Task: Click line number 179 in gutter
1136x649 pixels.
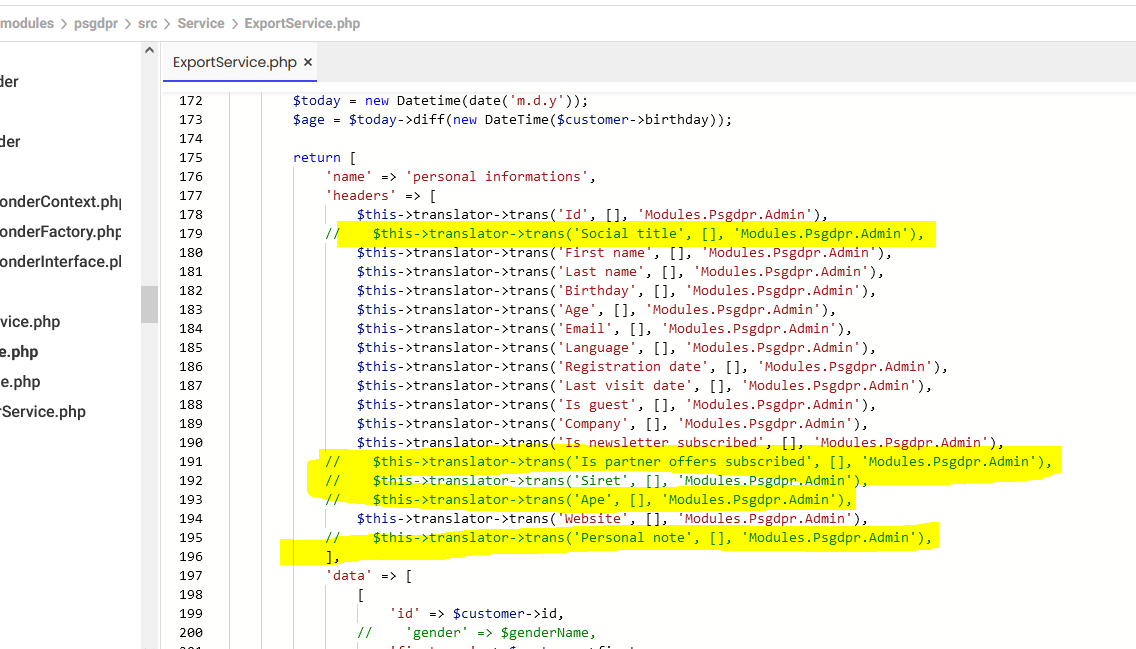Action: coord(191,233)
